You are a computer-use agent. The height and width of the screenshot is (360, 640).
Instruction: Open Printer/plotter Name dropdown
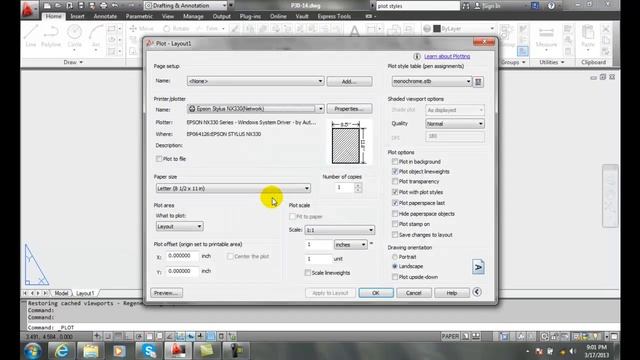point(256,109)
